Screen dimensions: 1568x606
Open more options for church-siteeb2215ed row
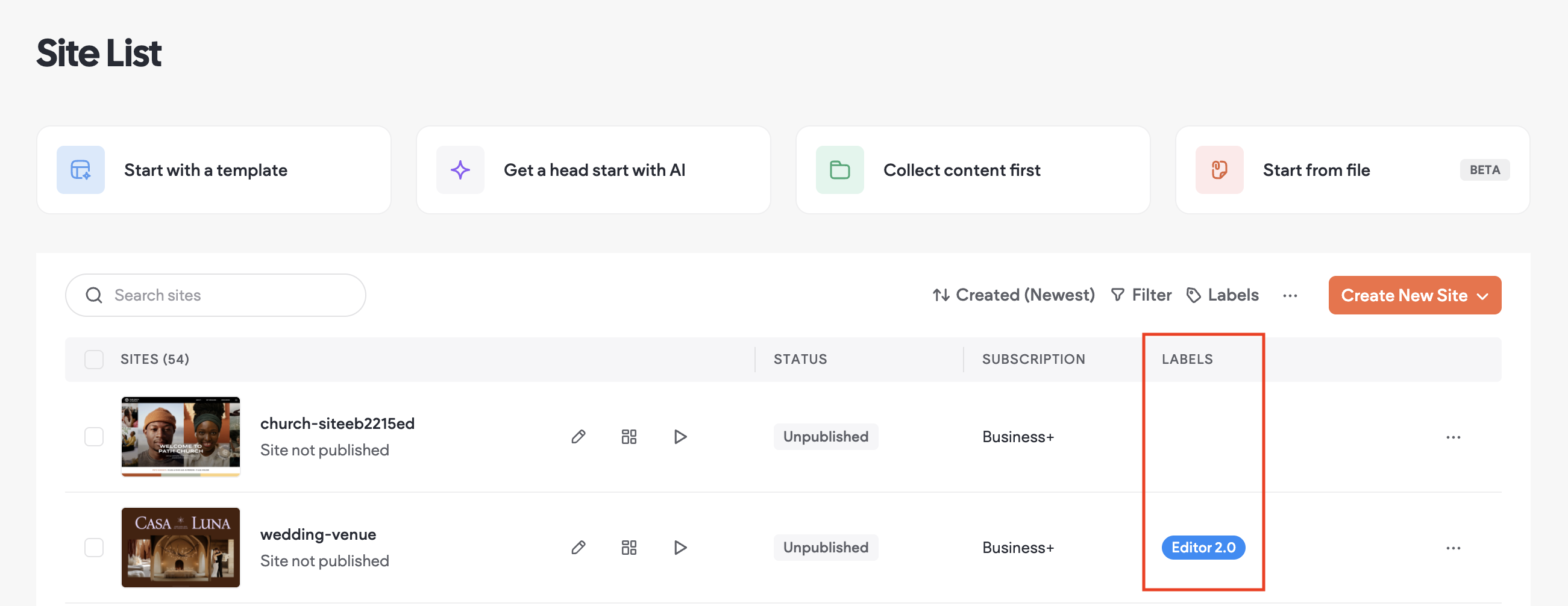[x=1453, y=437]
